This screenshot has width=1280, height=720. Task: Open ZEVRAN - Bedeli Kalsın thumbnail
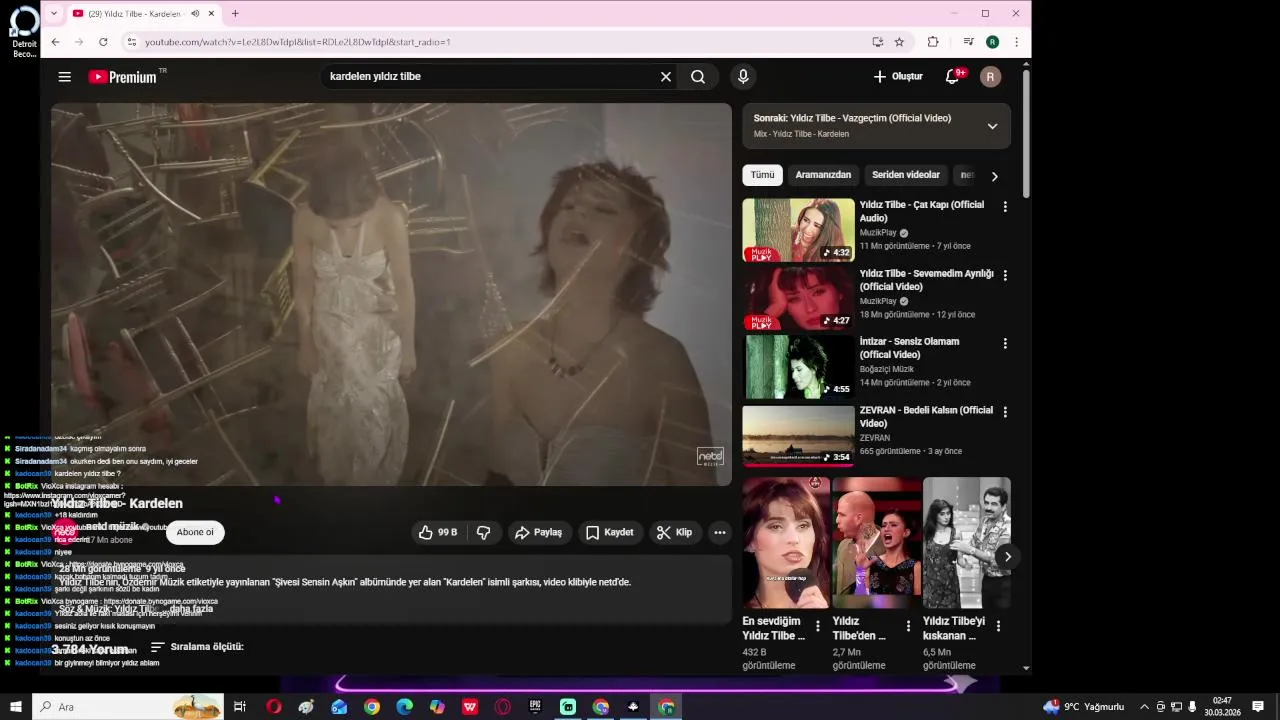tap(798, 435)
